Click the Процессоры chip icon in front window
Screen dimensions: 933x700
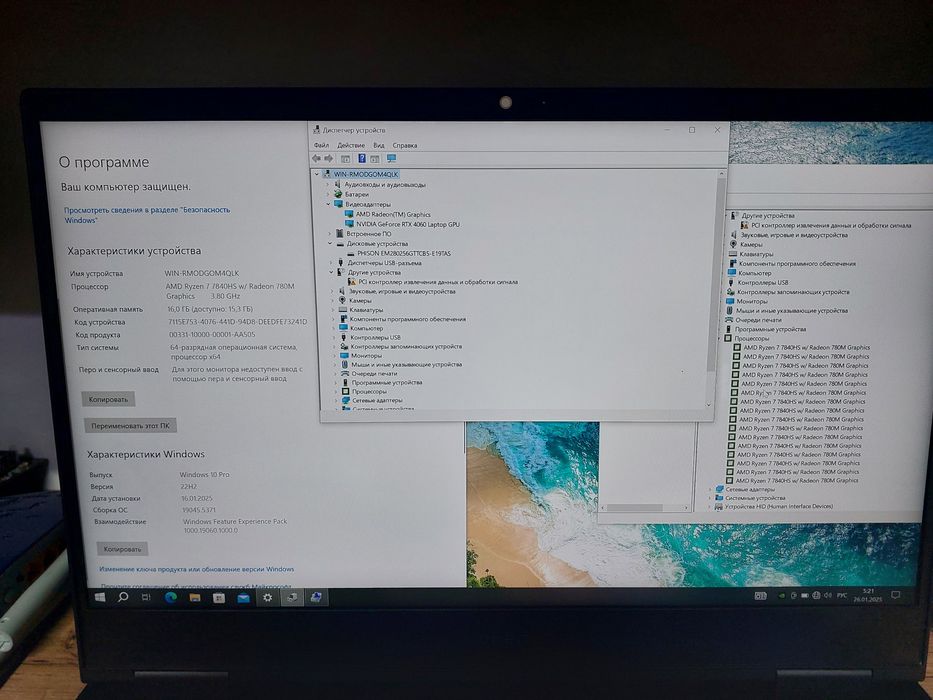(345, 392)
